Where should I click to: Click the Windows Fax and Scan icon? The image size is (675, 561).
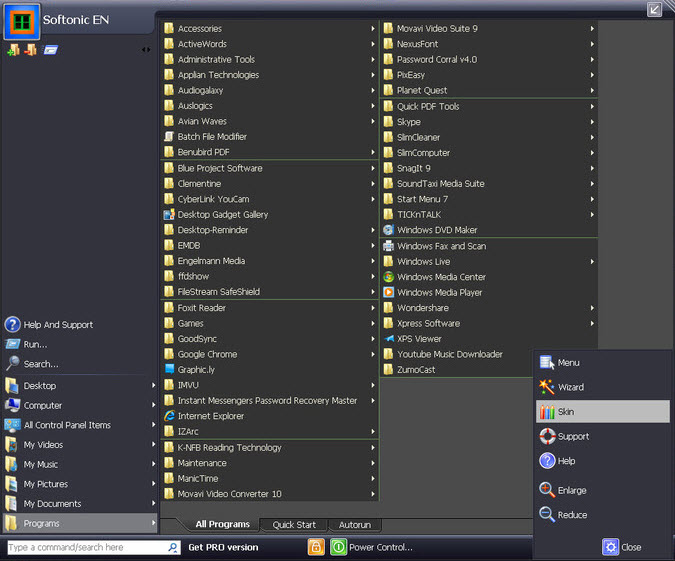(x=388, y=246)
